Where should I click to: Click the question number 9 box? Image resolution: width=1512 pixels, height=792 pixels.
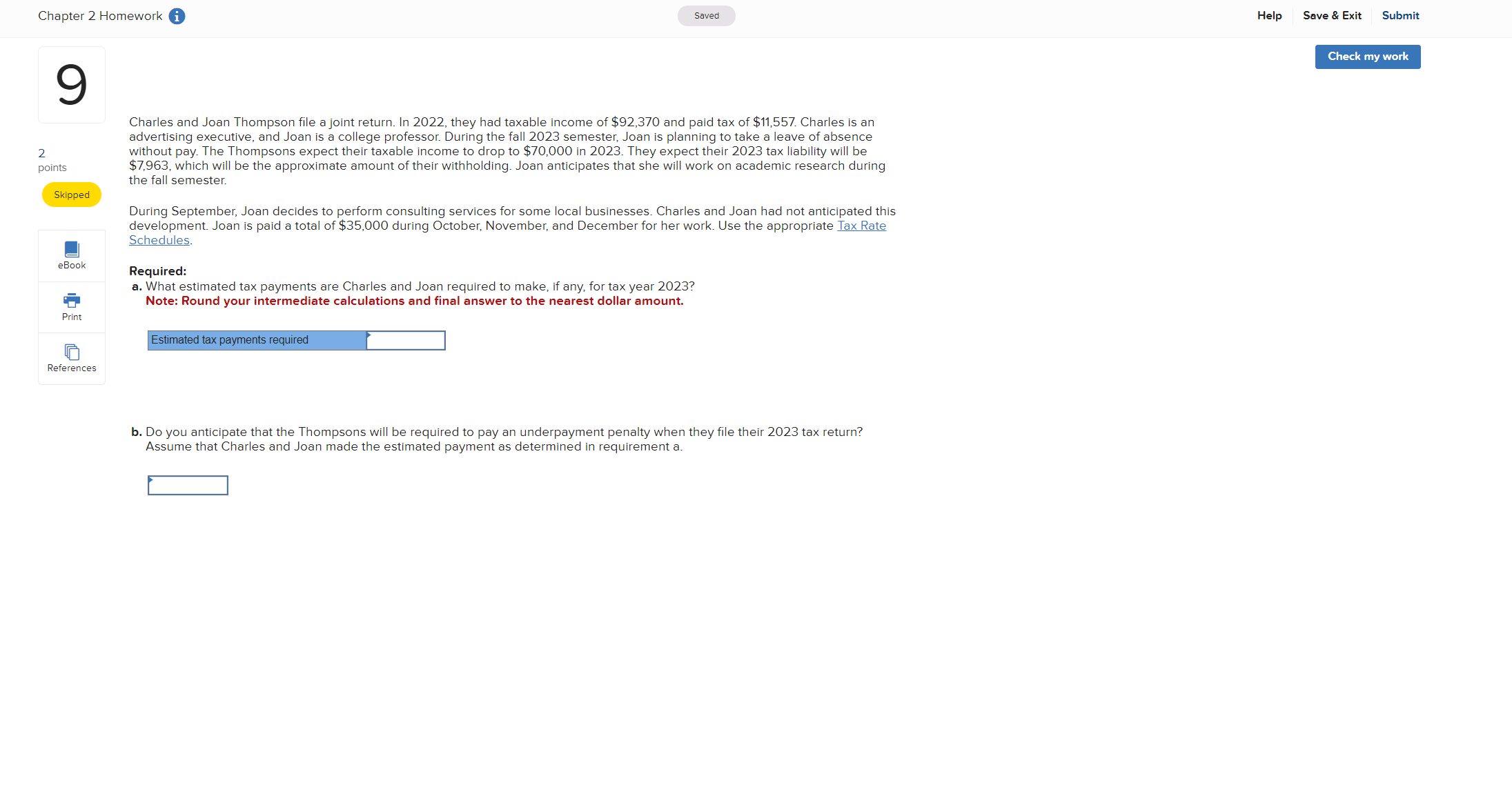click(72, 85)
